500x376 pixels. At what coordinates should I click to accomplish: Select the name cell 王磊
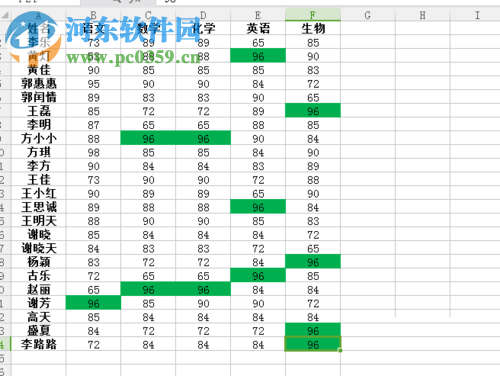point(39,111)
